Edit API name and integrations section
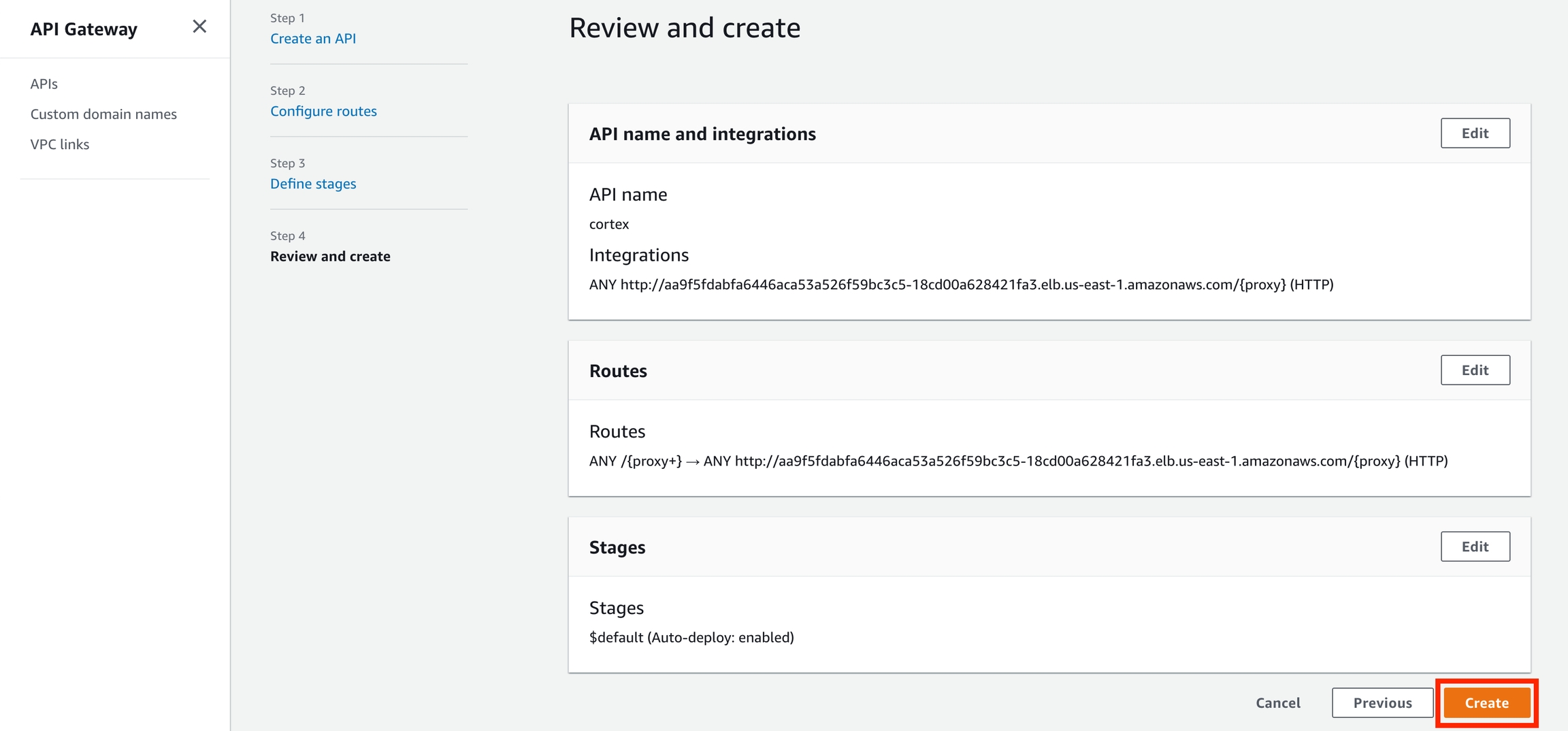1568x731 pixels. [x=1475, y=133]
